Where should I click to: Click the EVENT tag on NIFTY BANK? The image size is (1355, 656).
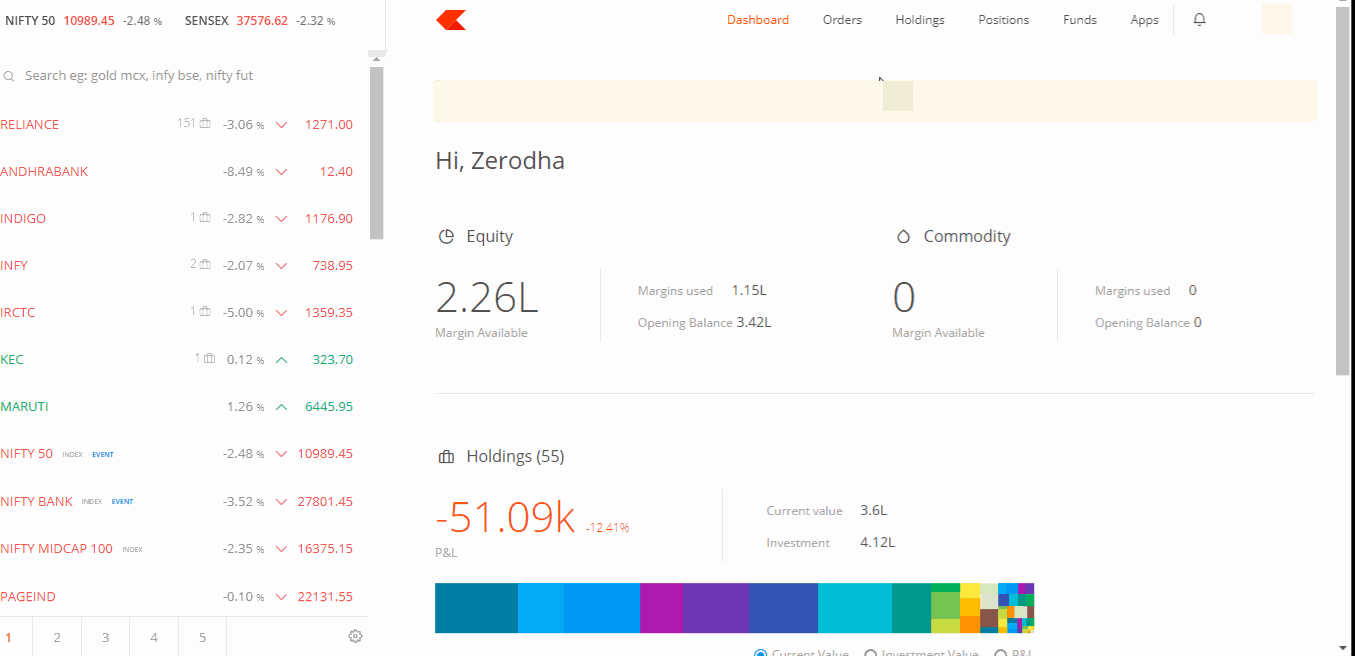click(x=122, y=502)
